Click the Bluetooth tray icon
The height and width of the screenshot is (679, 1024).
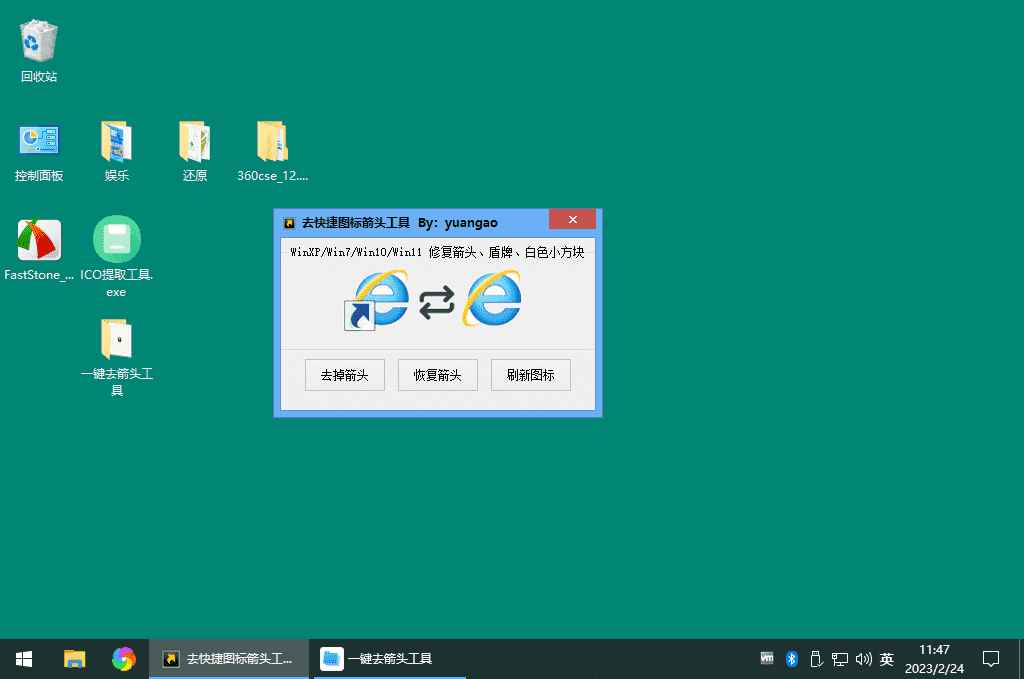click(x=792, y=659)
